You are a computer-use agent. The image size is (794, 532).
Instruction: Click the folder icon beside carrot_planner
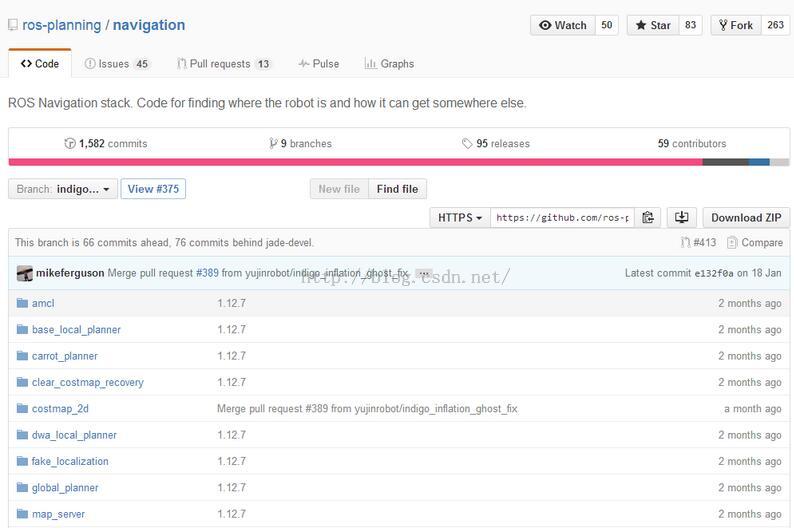pyautogui.click(x=22, y=356)
